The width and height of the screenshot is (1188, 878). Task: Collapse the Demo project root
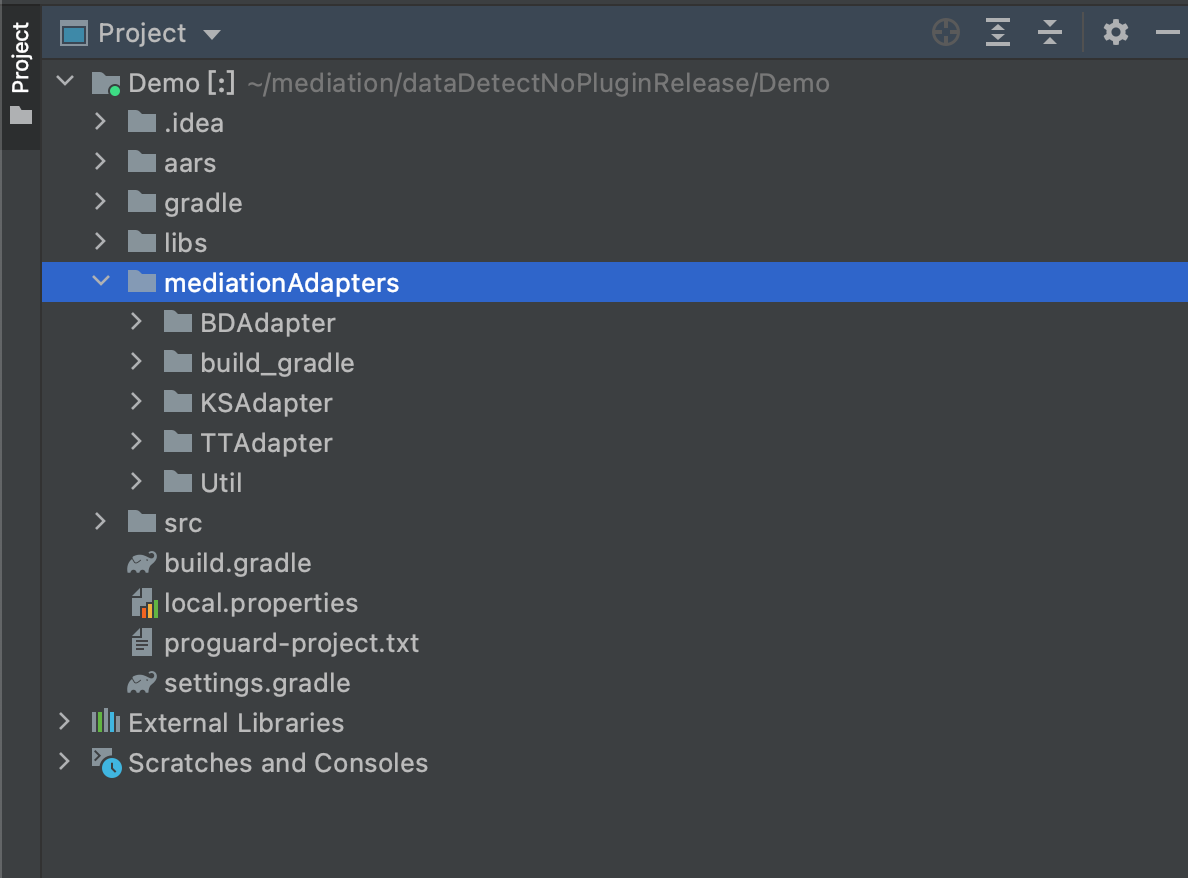click(x=65, y=83)
